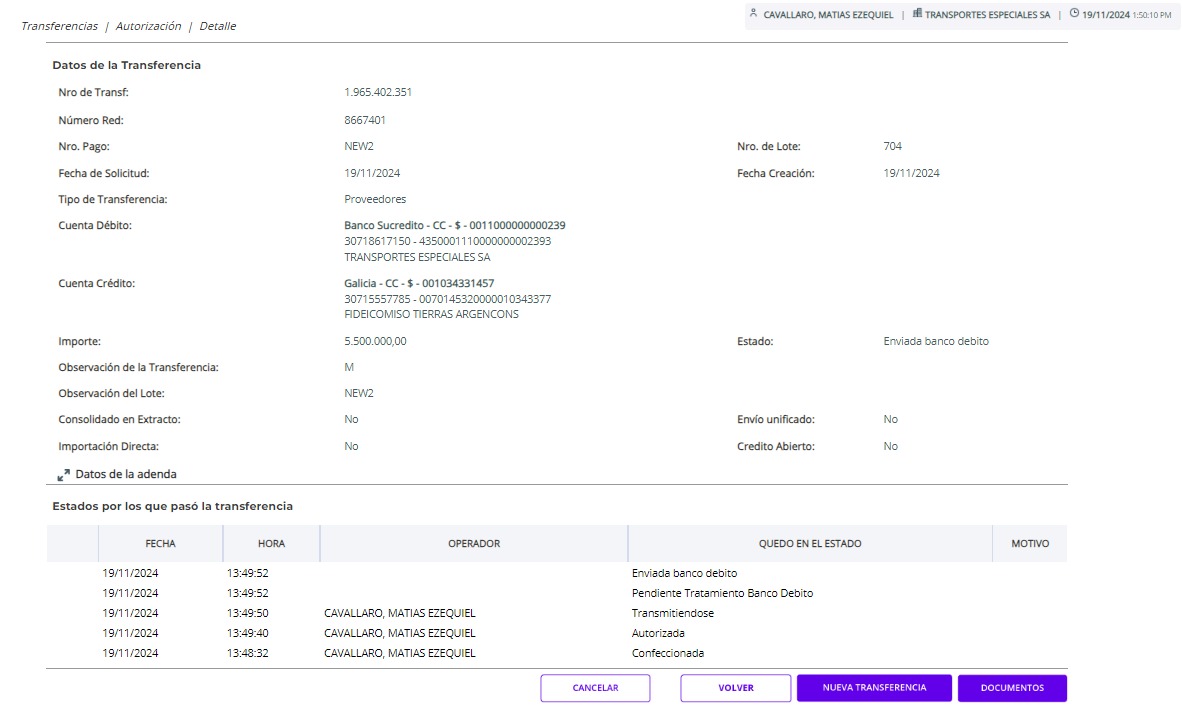The height and width of the screenshot is (706, 1182).
Task: Click the CANCELAR button
Action: [x=595, y=688]
